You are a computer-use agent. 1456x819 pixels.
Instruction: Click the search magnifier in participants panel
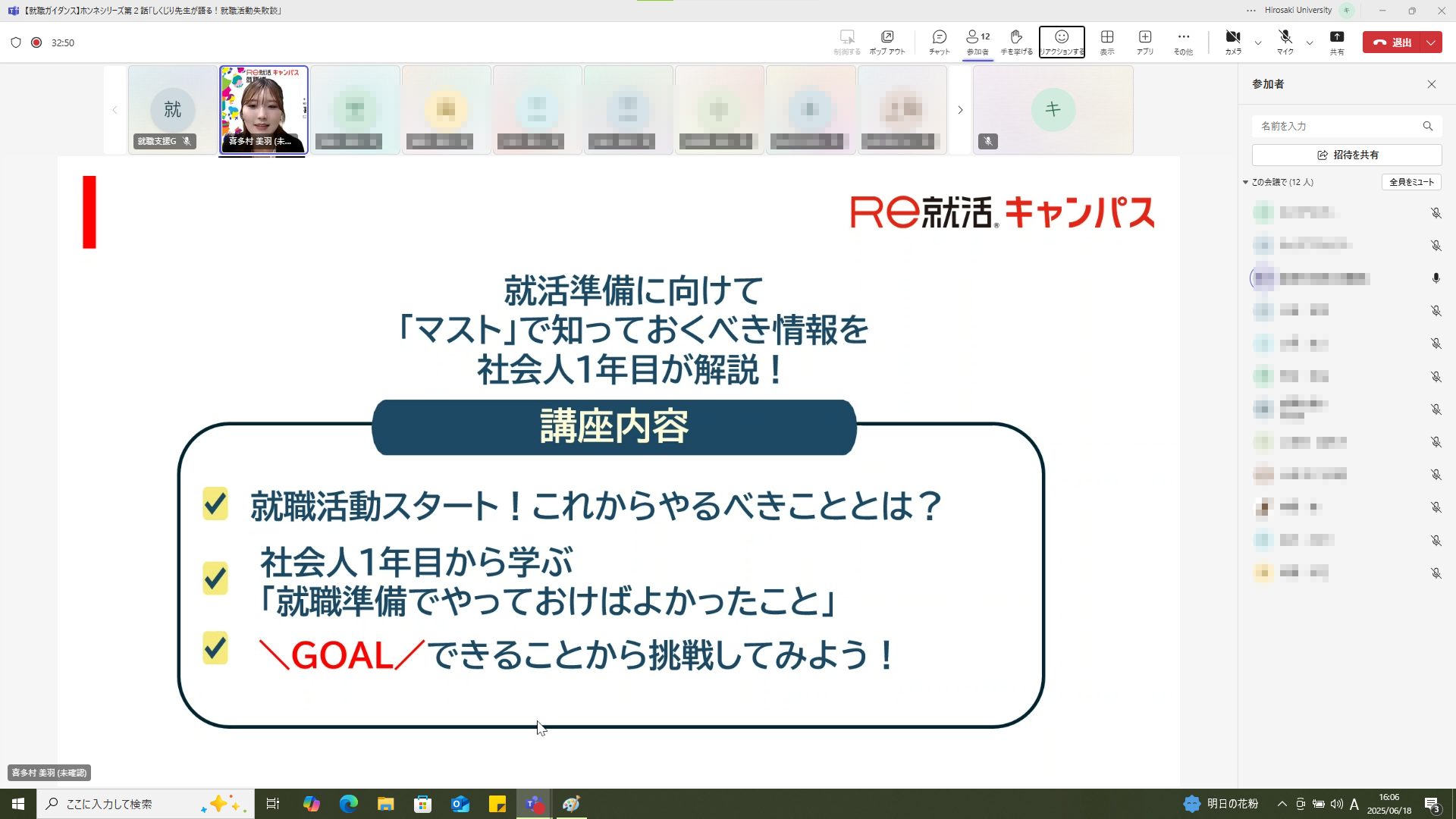coord(1428,126)
